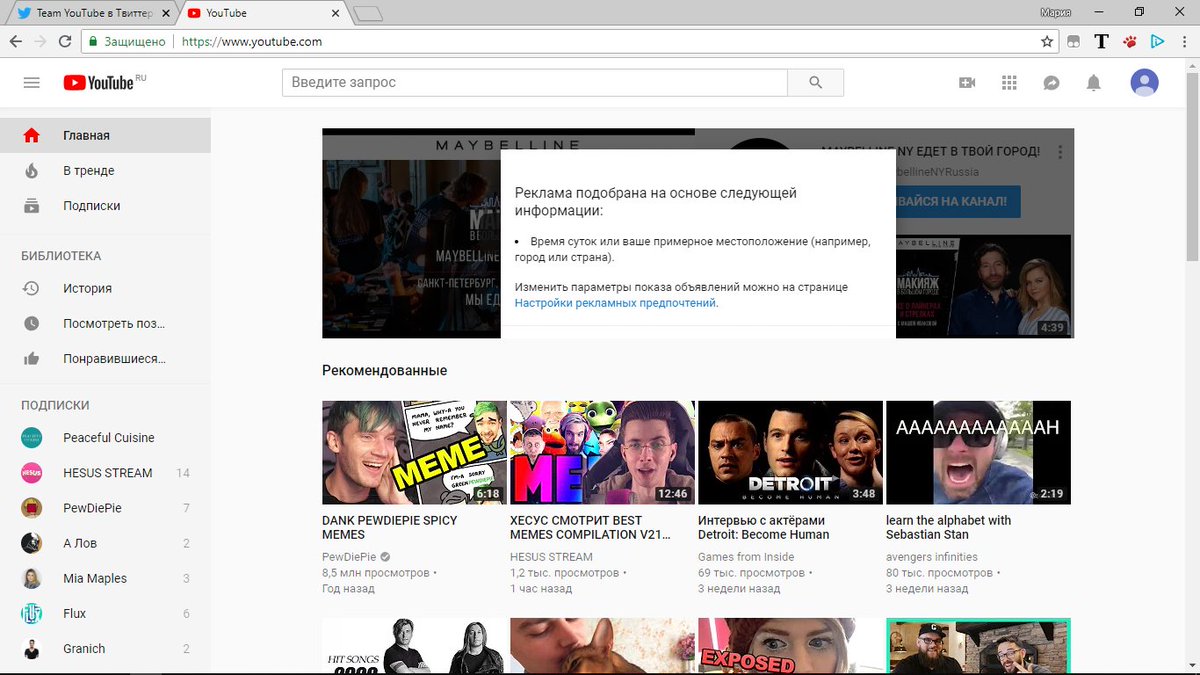Viewport: 1200px width, 675px height.
Task: Open the ad's three-dot options
Action: pyautogui.click(x=1060, y=153)
